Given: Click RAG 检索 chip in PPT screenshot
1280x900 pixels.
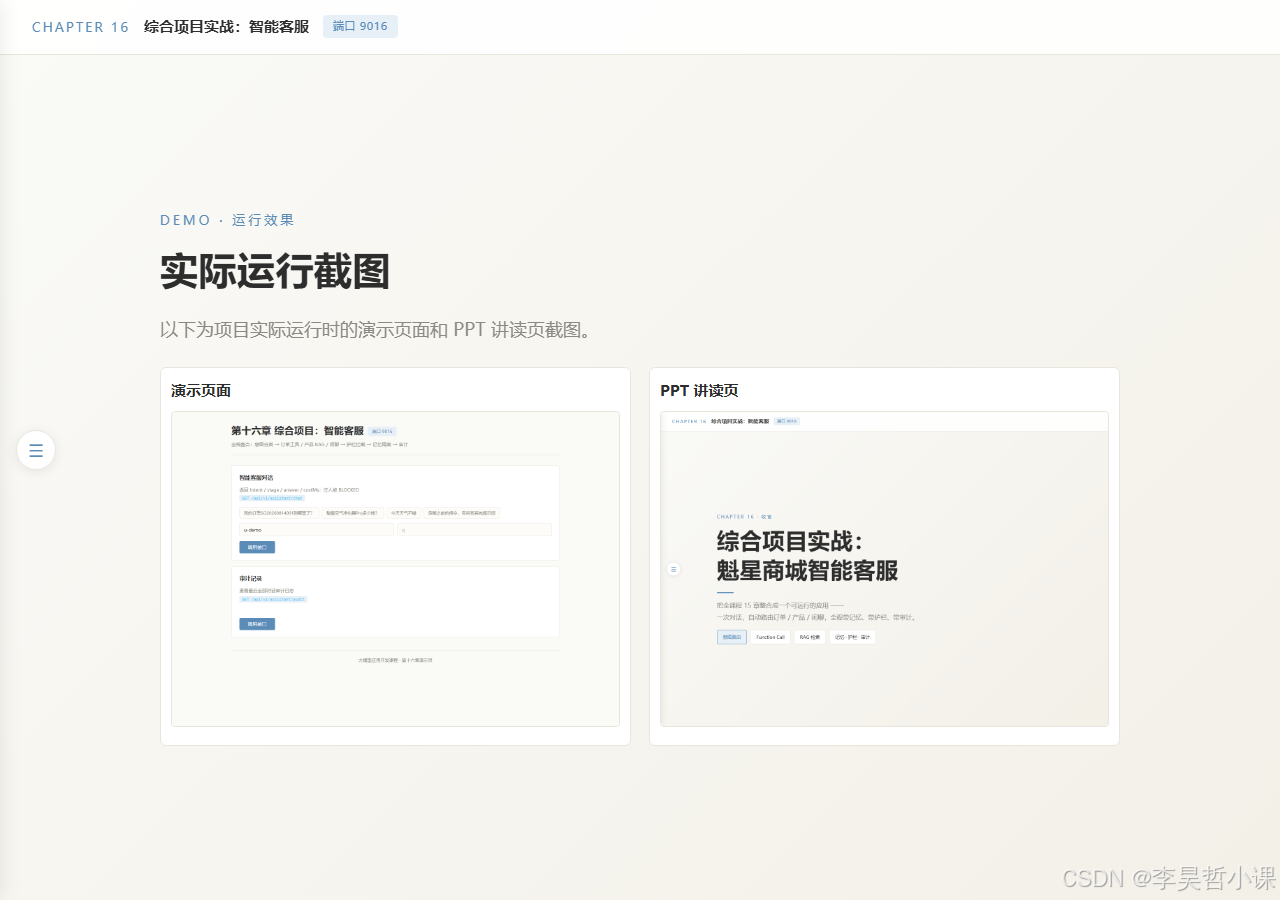Looking at the screenshot, I should point(809,637).
